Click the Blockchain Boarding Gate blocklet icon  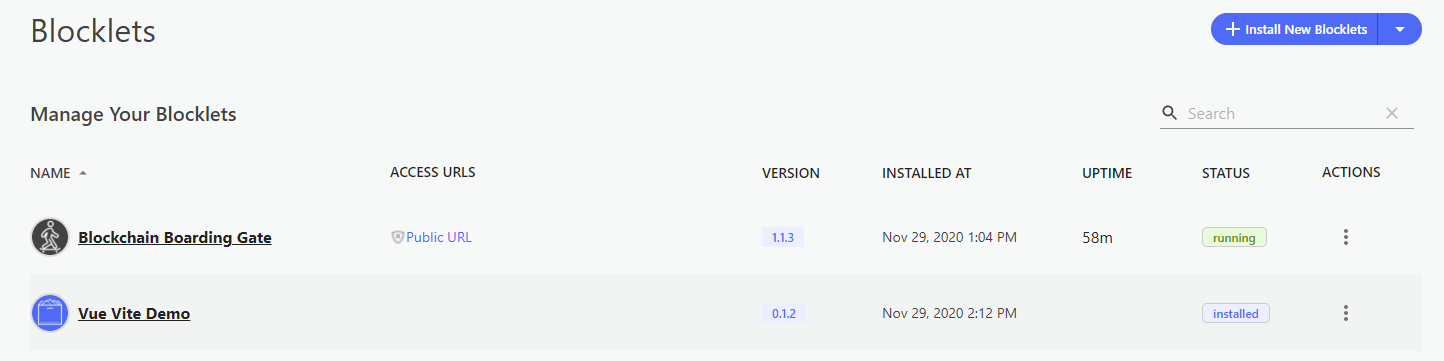[50, 237]
